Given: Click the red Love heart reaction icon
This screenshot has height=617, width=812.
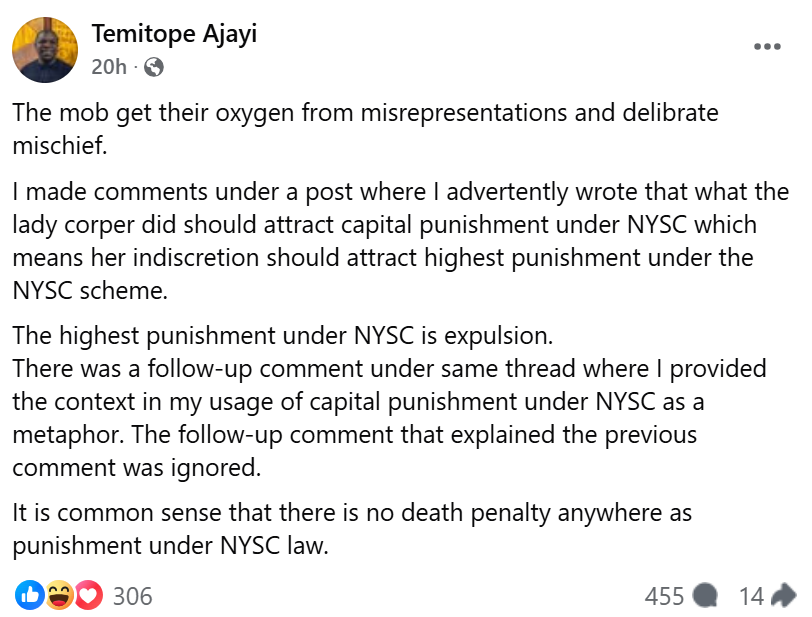Looking at the screenshot, I should 89,596.
